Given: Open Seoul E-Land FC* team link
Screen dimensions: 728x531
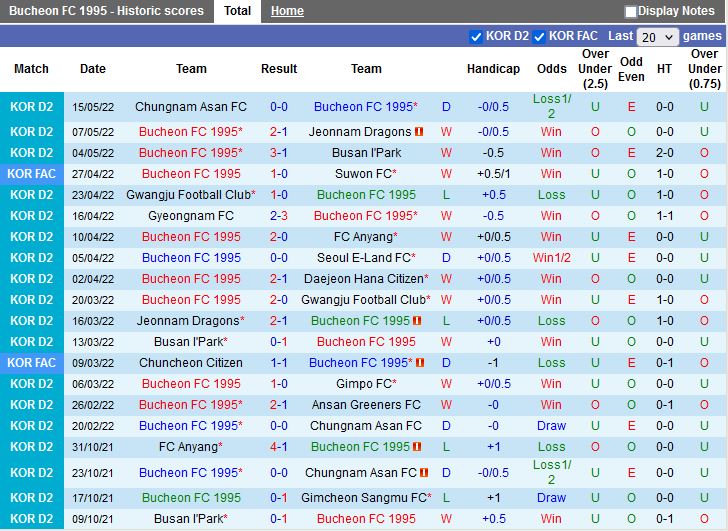Looking at the screenshot, I should point(366,258).
